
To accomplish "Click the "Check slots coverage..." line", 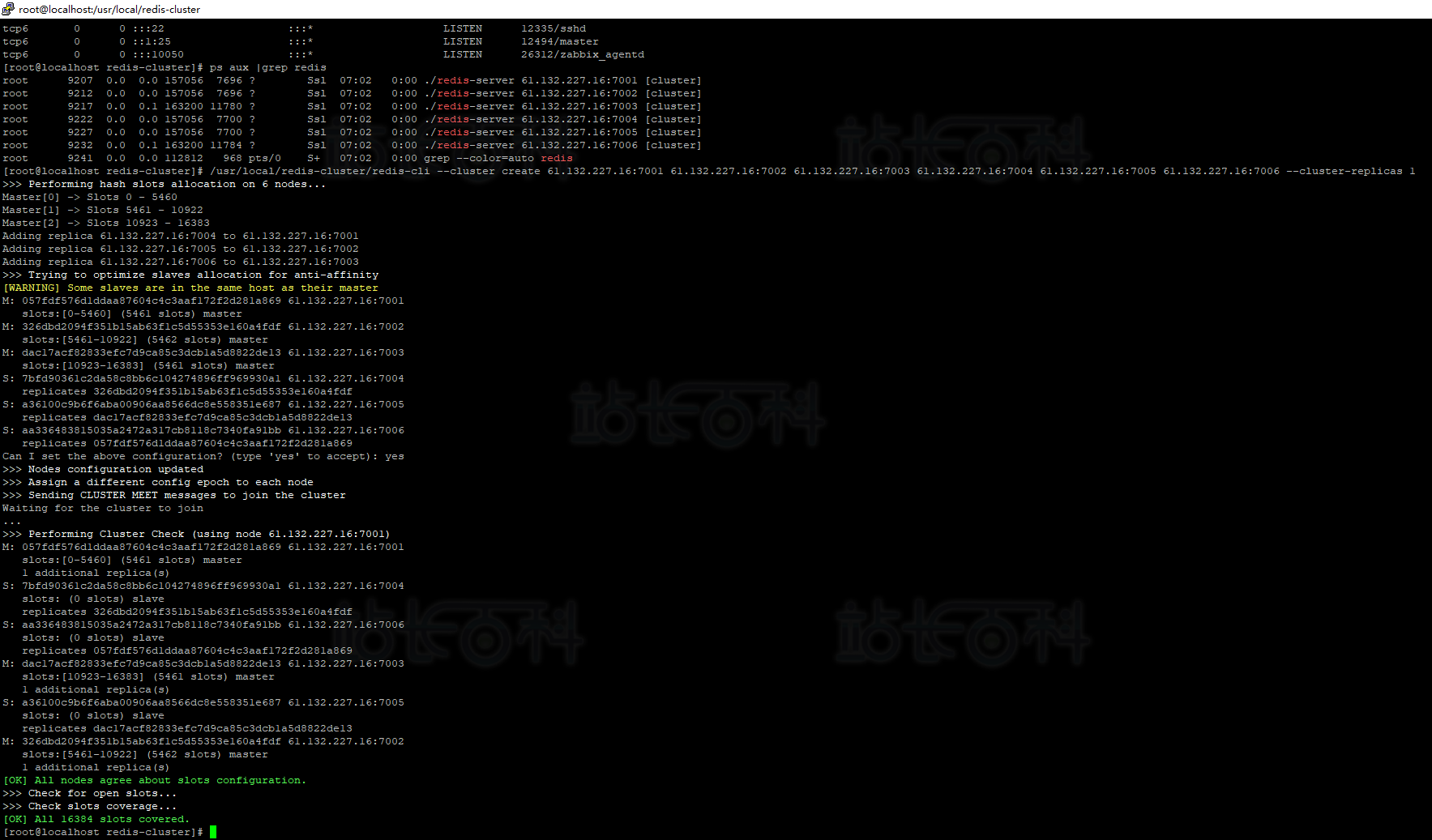I will coord(90,806).
